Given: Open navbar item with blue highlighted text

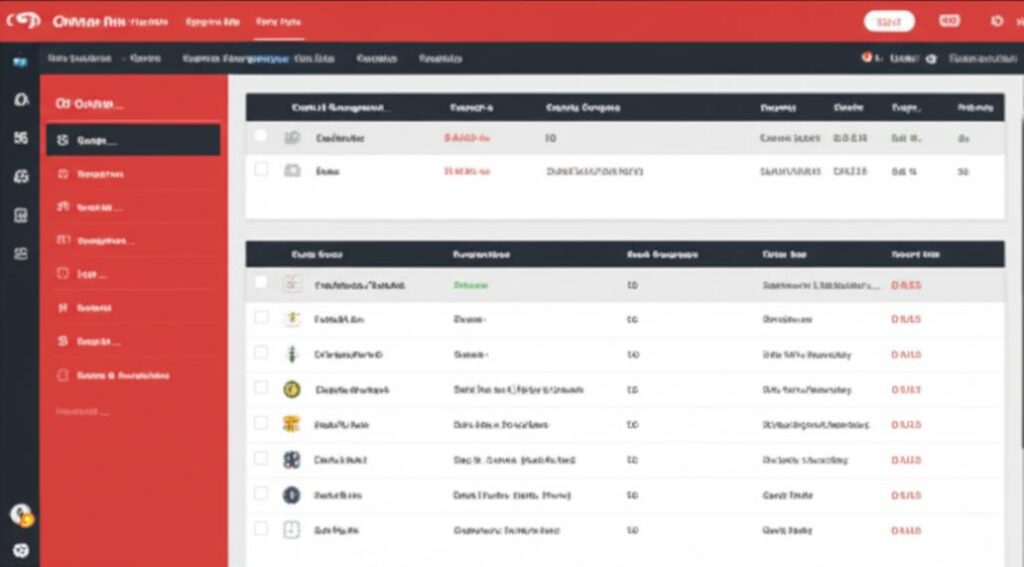Looking at the screenshot, I should point(235,58).
